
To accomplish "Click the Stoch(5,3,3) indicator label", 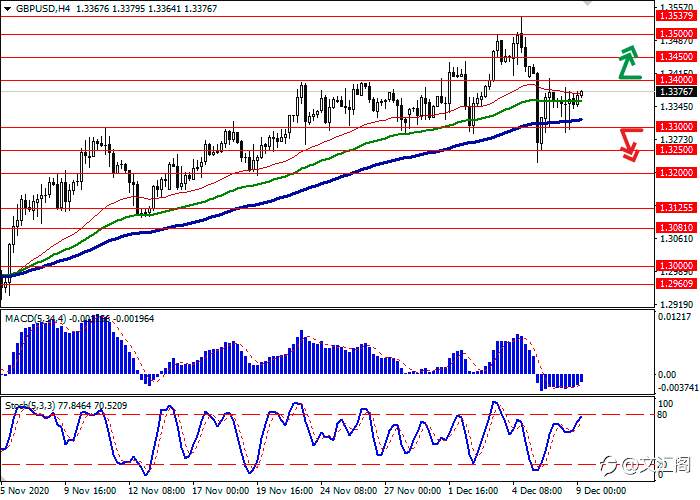I will click(x=30, y=406).
